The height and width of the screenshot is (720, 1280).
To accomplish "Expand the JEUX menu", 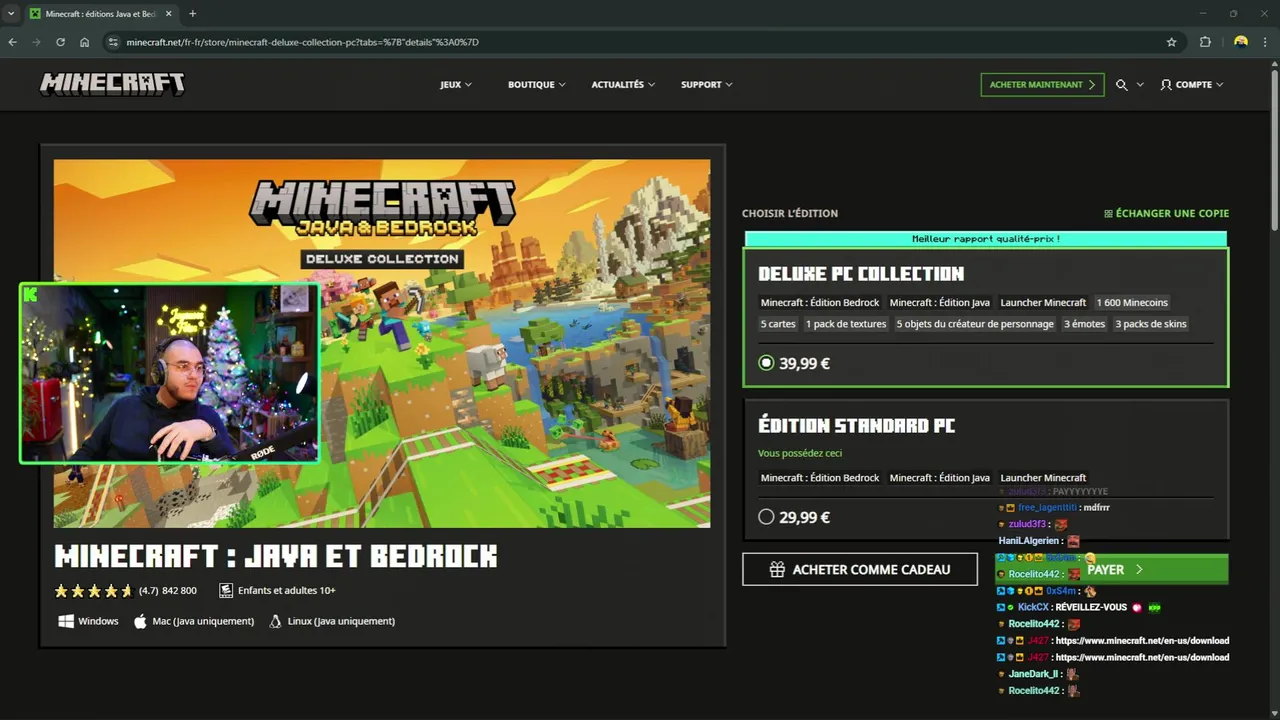I will (x=456, y=85).
